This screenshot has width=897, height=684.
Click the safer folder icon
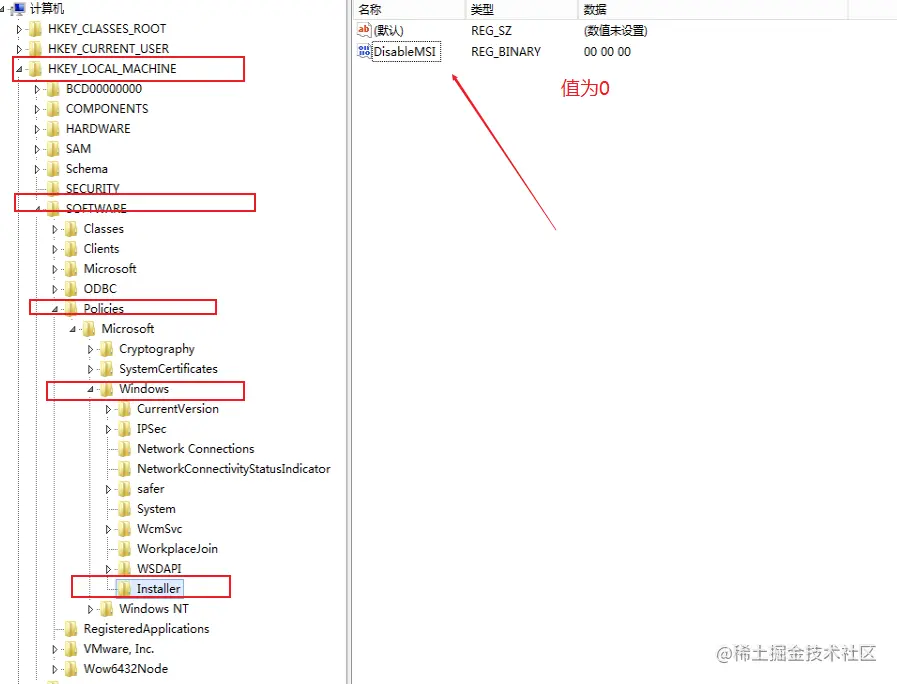124,489
